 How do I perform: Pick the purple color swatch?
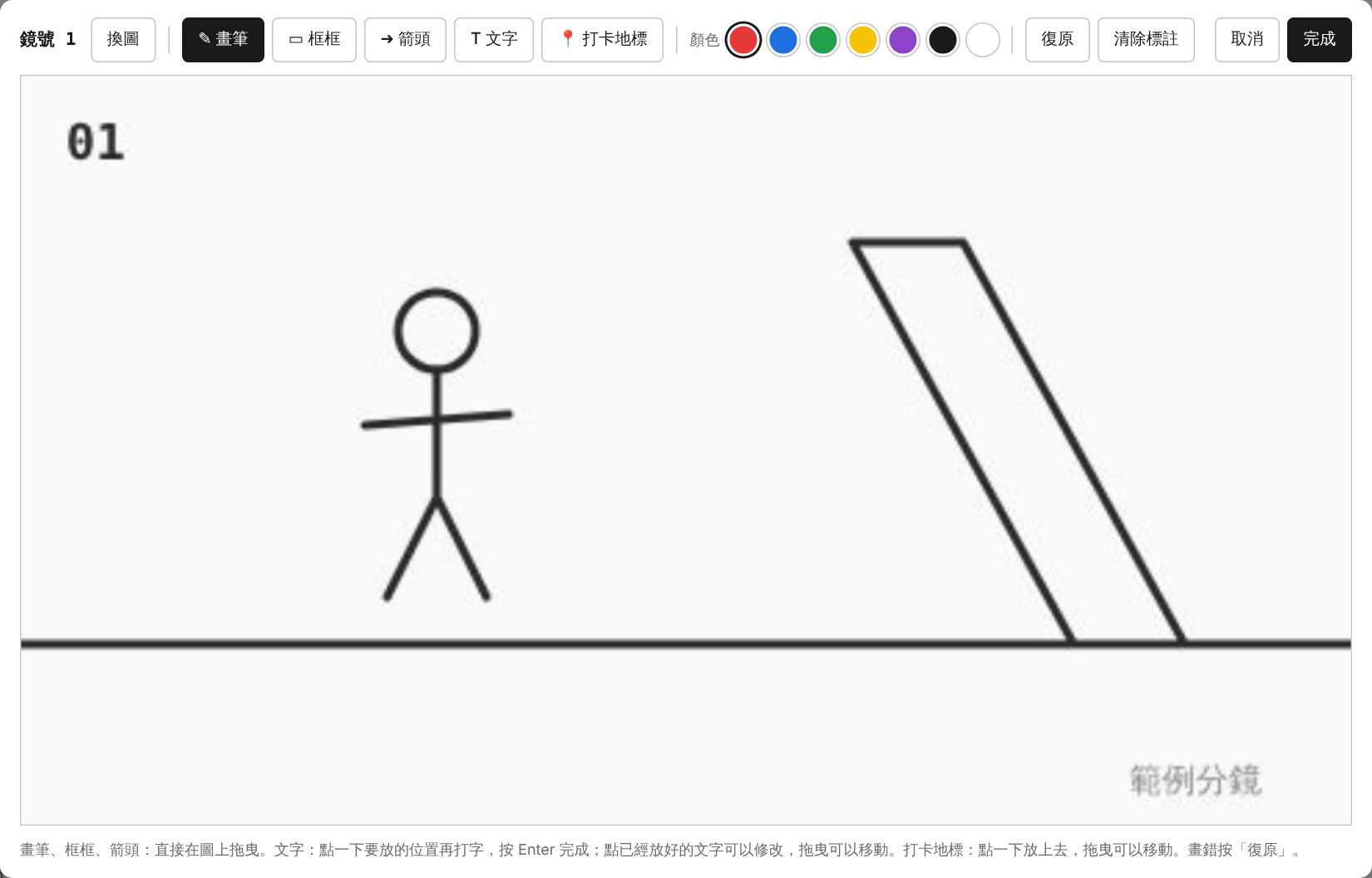[x=903, y=40]
